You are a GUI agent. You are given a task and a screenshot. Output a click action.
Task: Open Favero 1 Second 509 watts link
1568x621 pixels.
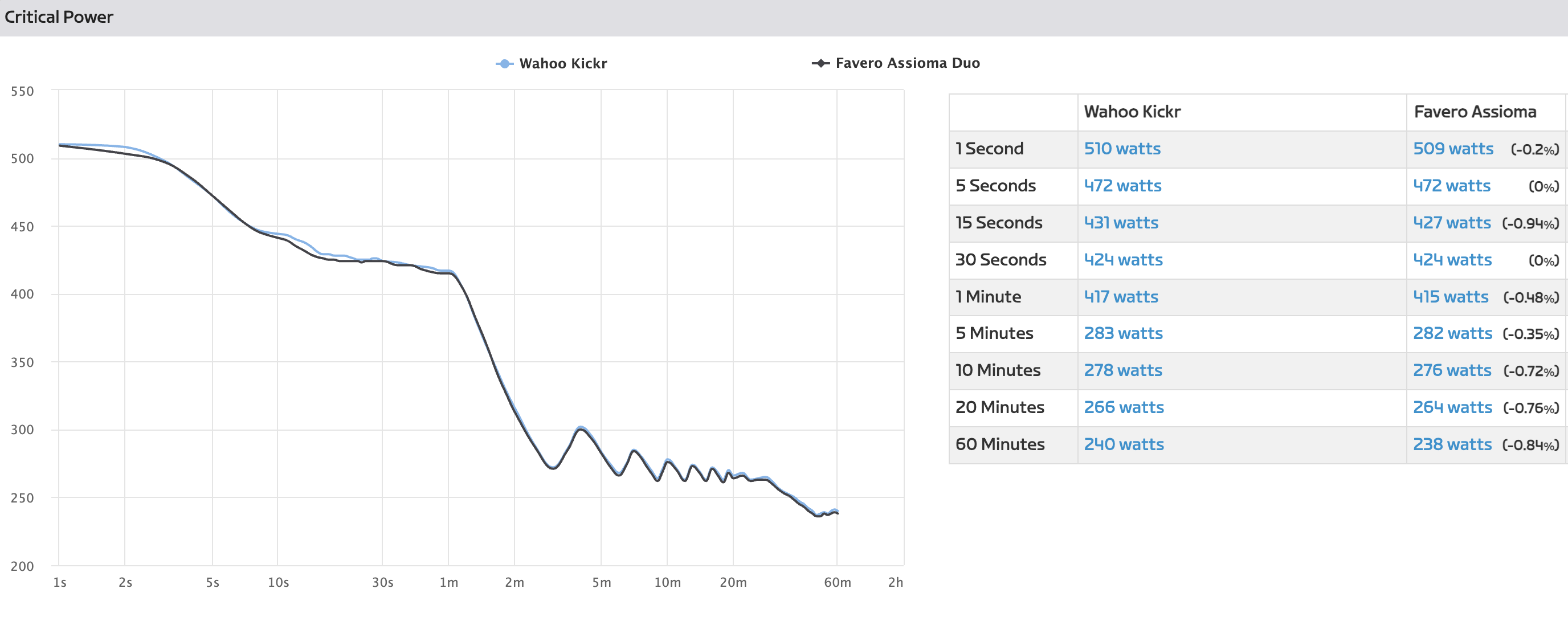pyautogui.click(x=1452, y=149)
